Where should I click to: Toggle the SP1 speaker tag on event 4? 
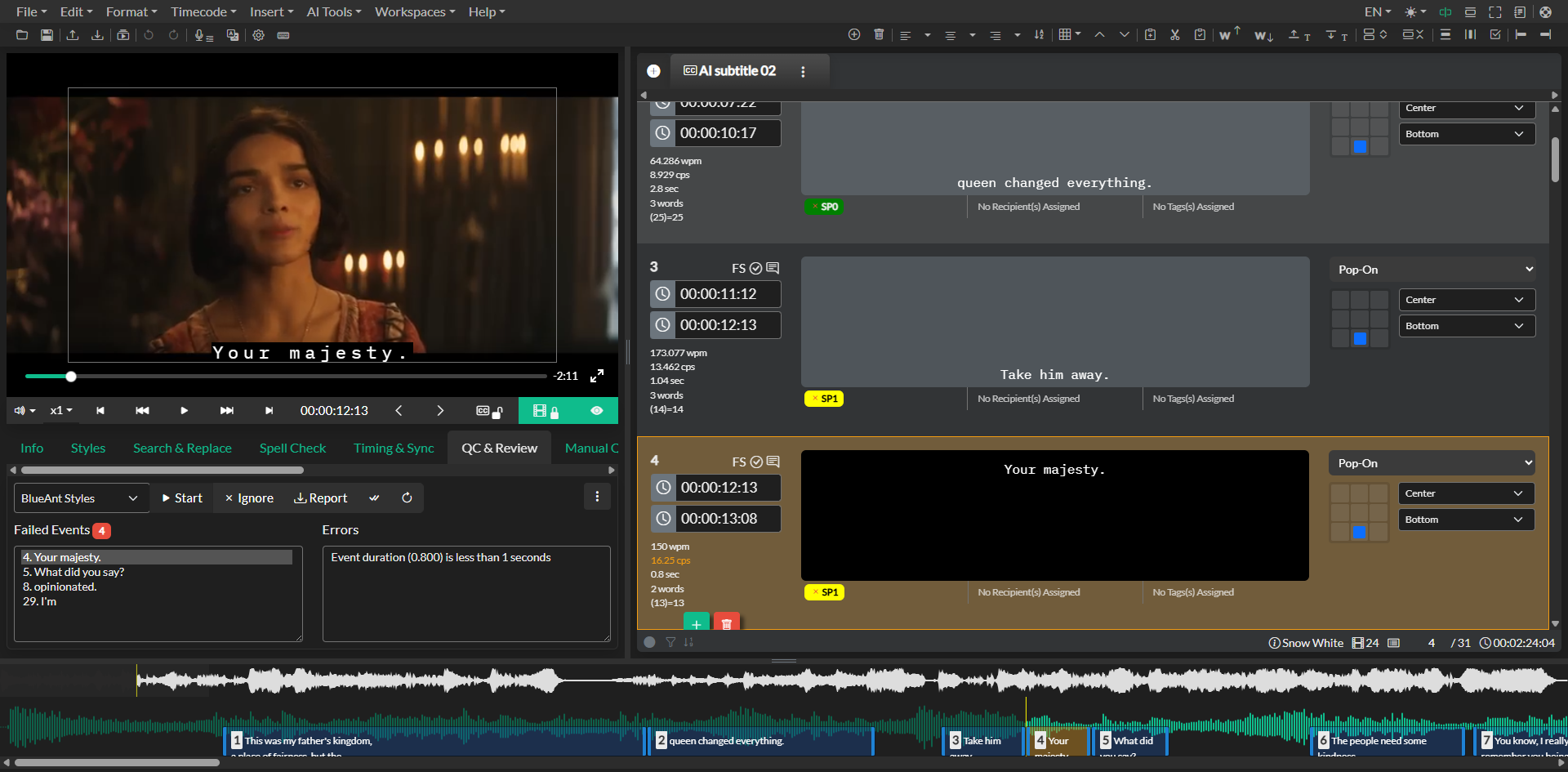[825, 592]
